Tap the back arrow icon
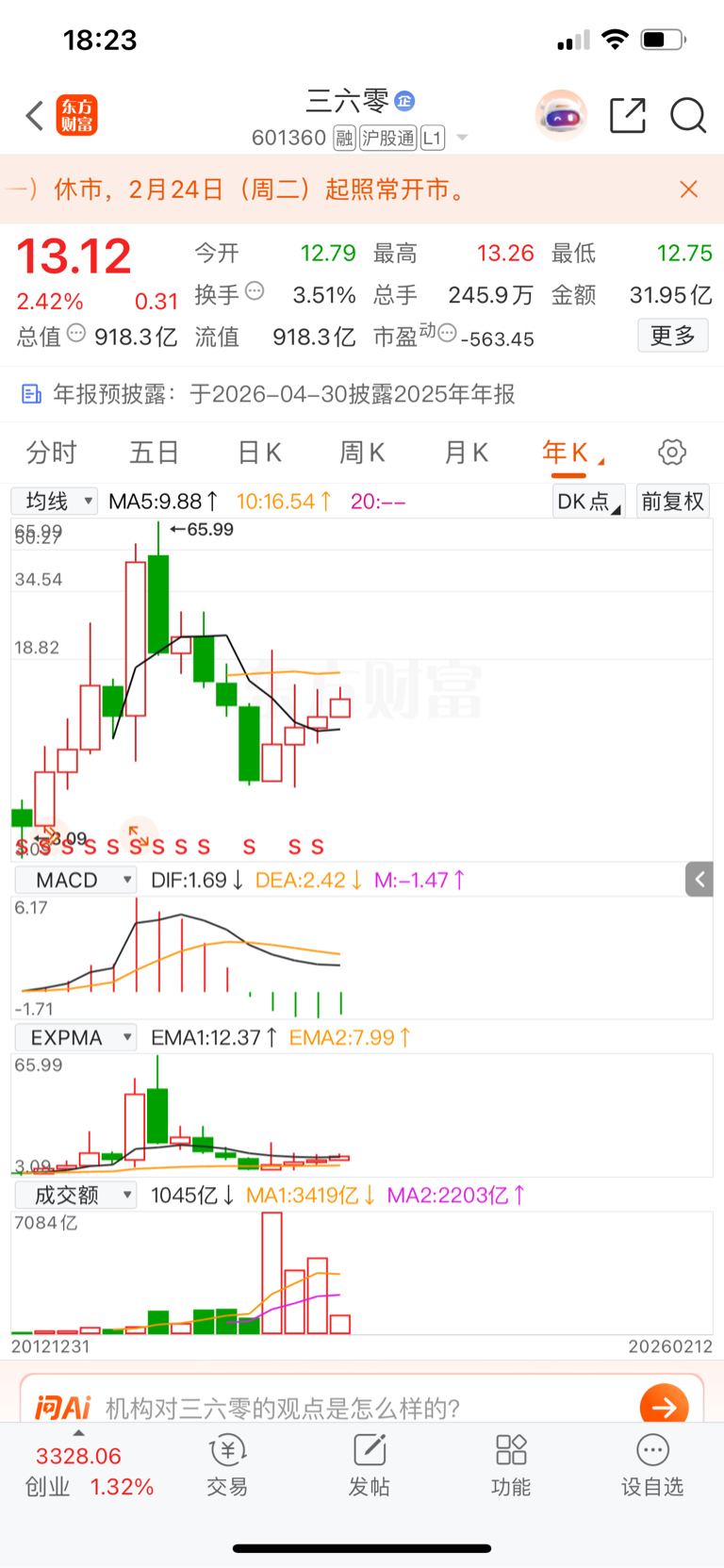 click(x=35, y=116)
